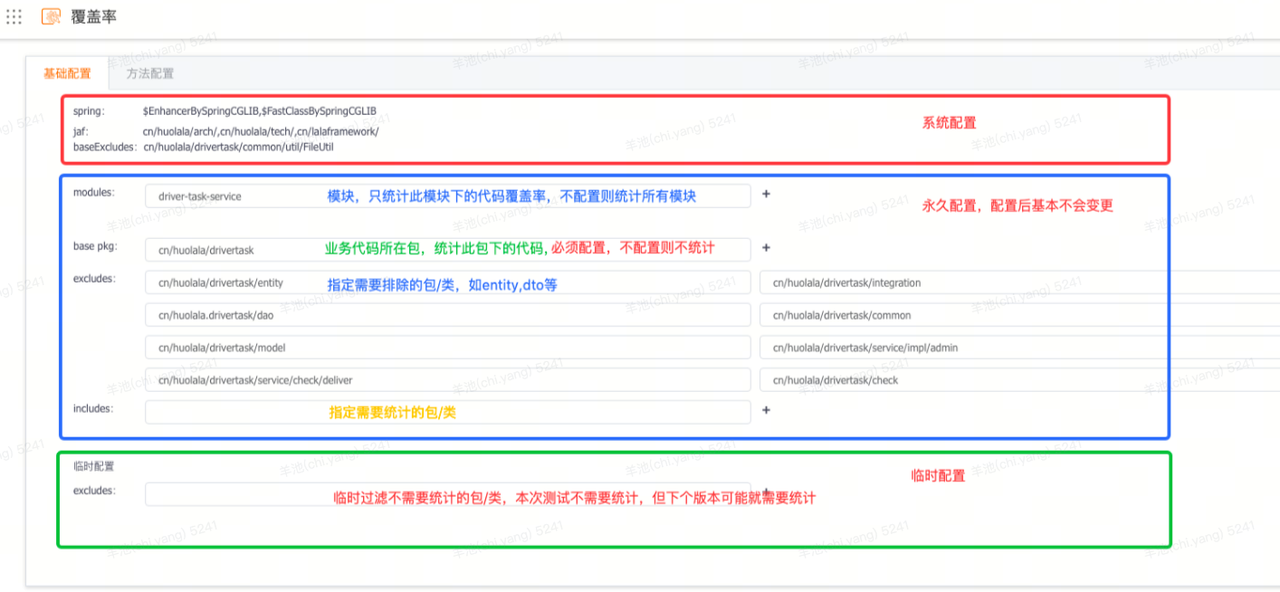This screenshot has height=592, width=1280.
Task: Open the app grid launcher icon
Action: click(x=14, y=17)
